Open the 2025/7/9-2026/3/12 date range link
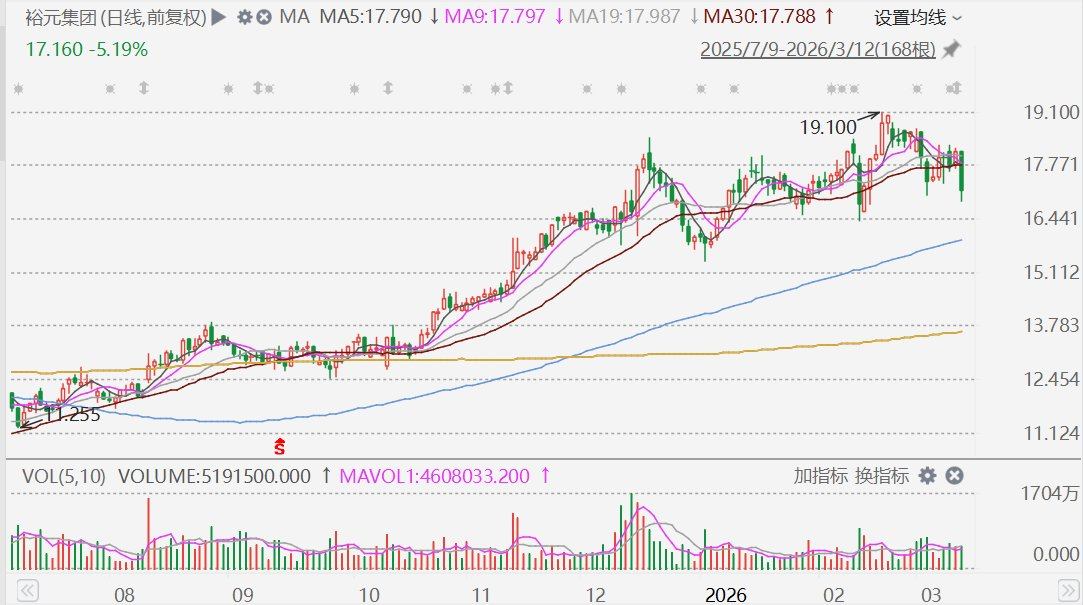 818,49
